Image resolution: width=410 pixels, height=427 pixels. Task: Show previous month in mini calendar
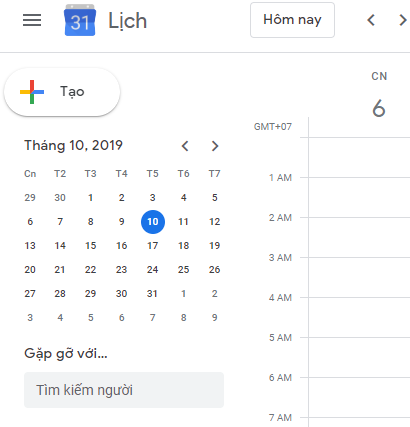pos(185,146)
